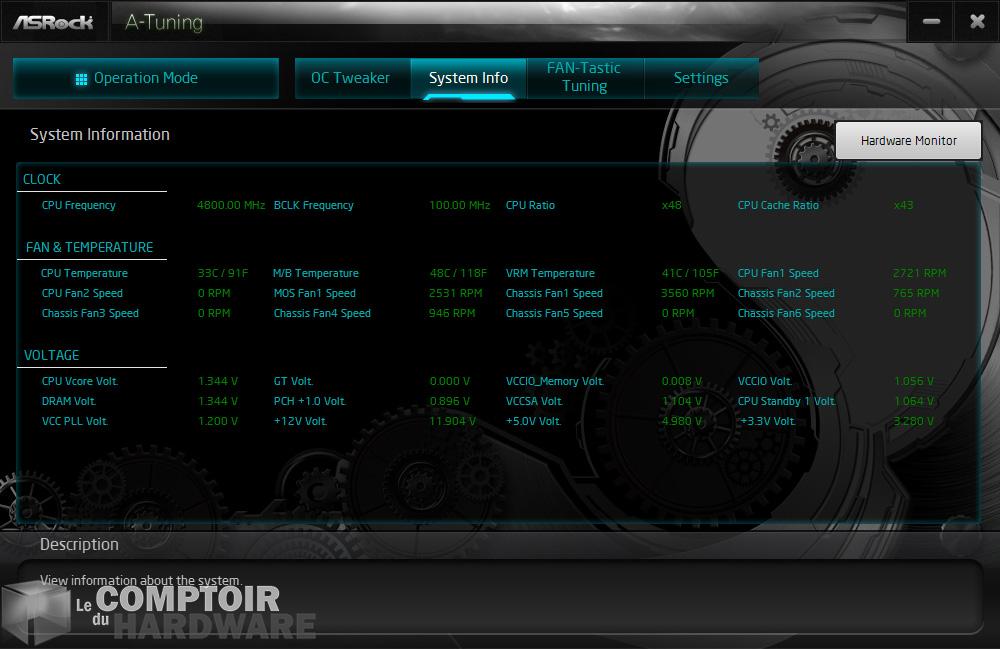Click the ASRock logo in title bar
Screen dimensions: 1000x649
click(x=53, y=21)
